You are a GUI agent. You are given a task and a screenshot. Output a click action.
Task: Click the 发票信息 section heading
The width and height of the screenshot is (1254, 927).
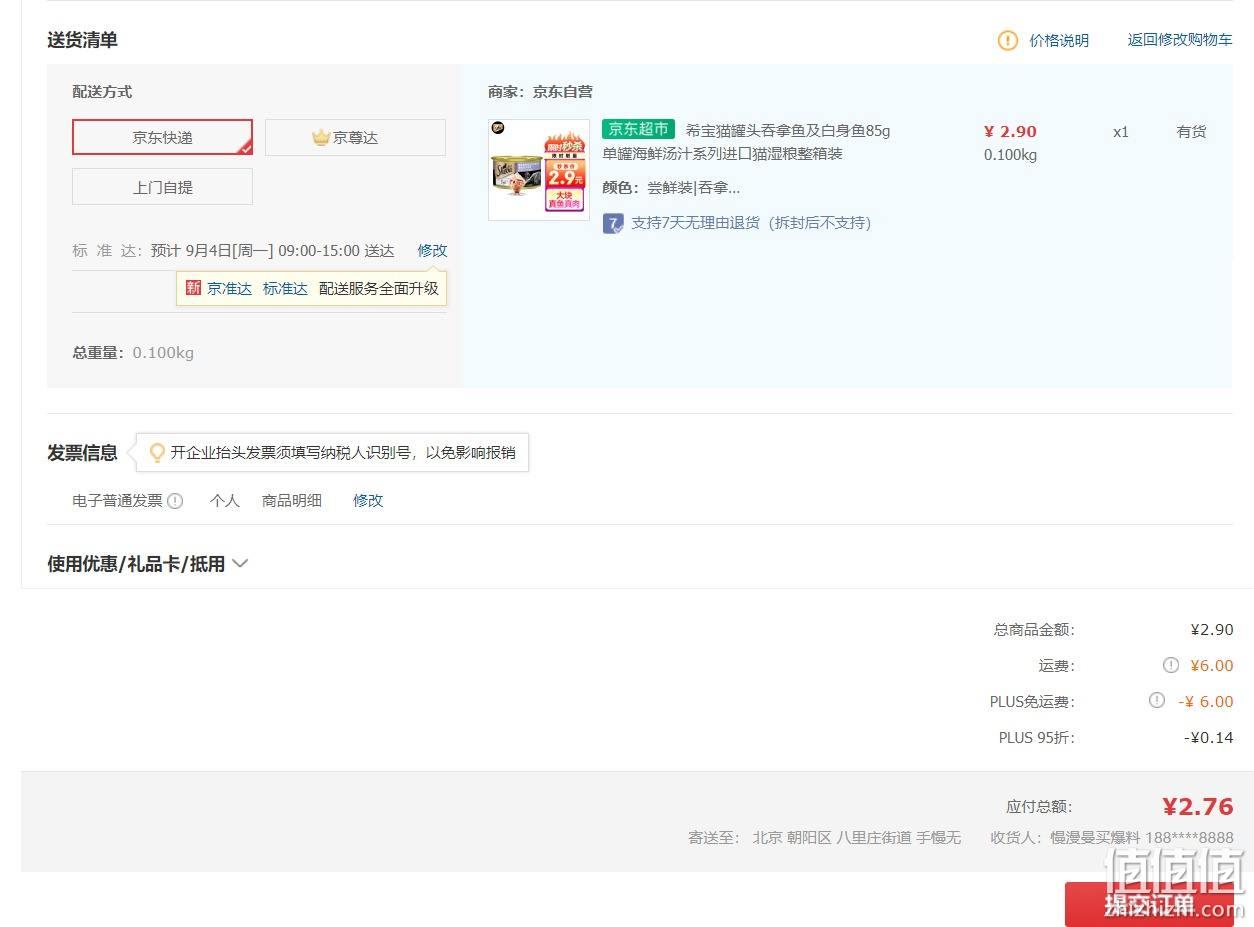[x=82, y=453]
